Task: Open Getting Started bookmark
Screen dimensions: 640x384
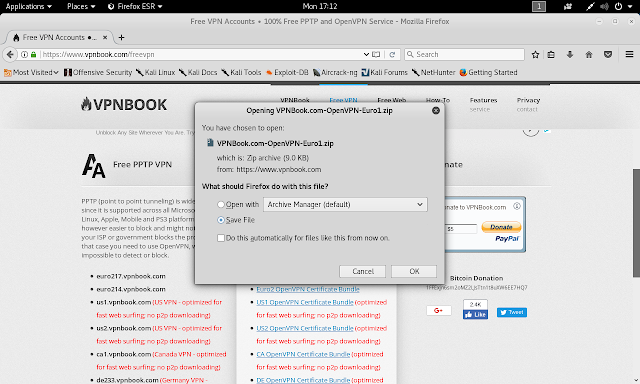Action: click(488, 72)
